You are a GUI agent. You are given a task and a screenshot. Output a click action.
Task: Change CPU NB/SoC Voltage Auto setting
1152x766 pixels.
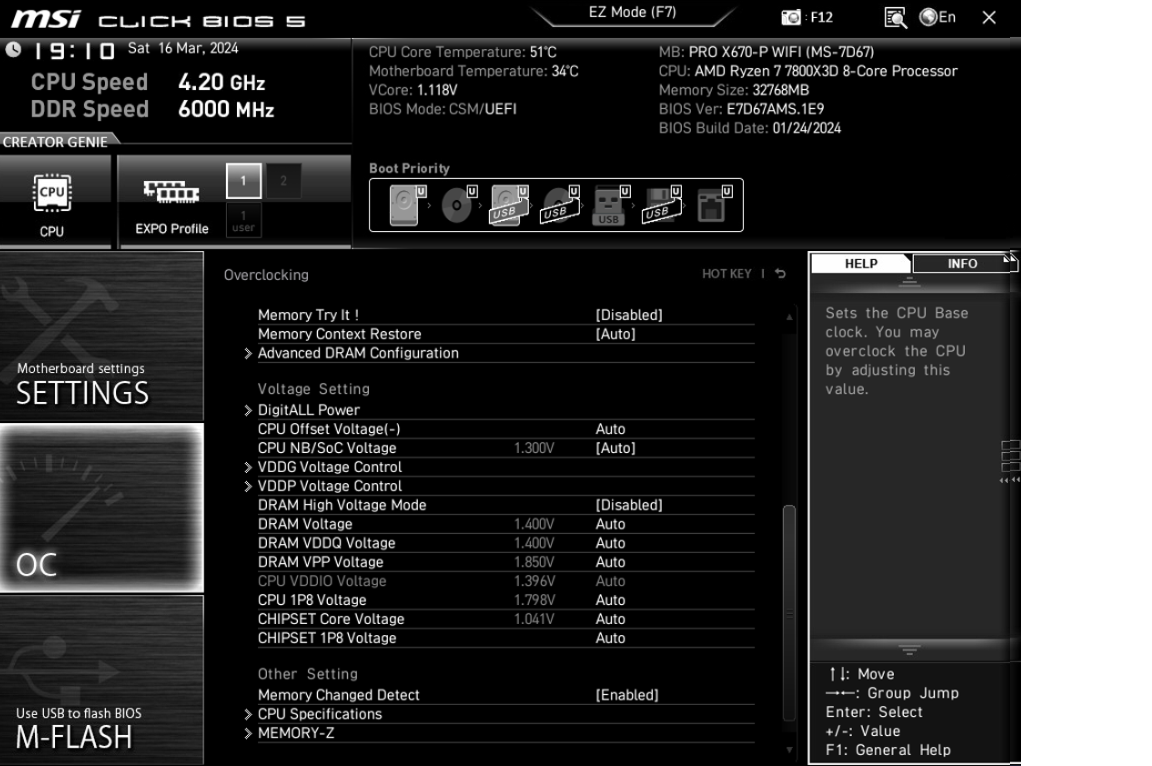pos(615,448)
